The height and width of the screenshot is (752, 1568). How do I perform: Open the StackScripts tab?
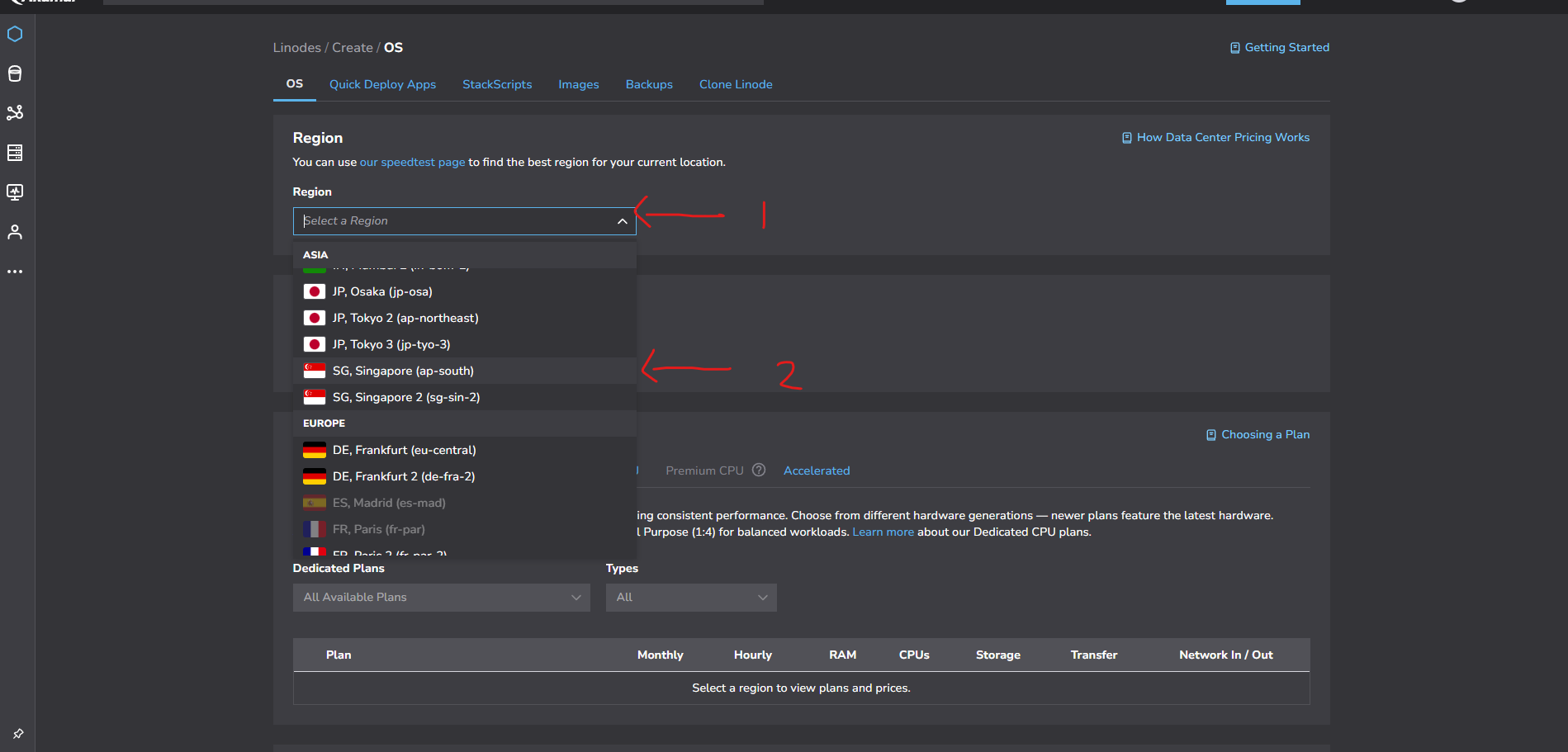[x=497, y=84]
